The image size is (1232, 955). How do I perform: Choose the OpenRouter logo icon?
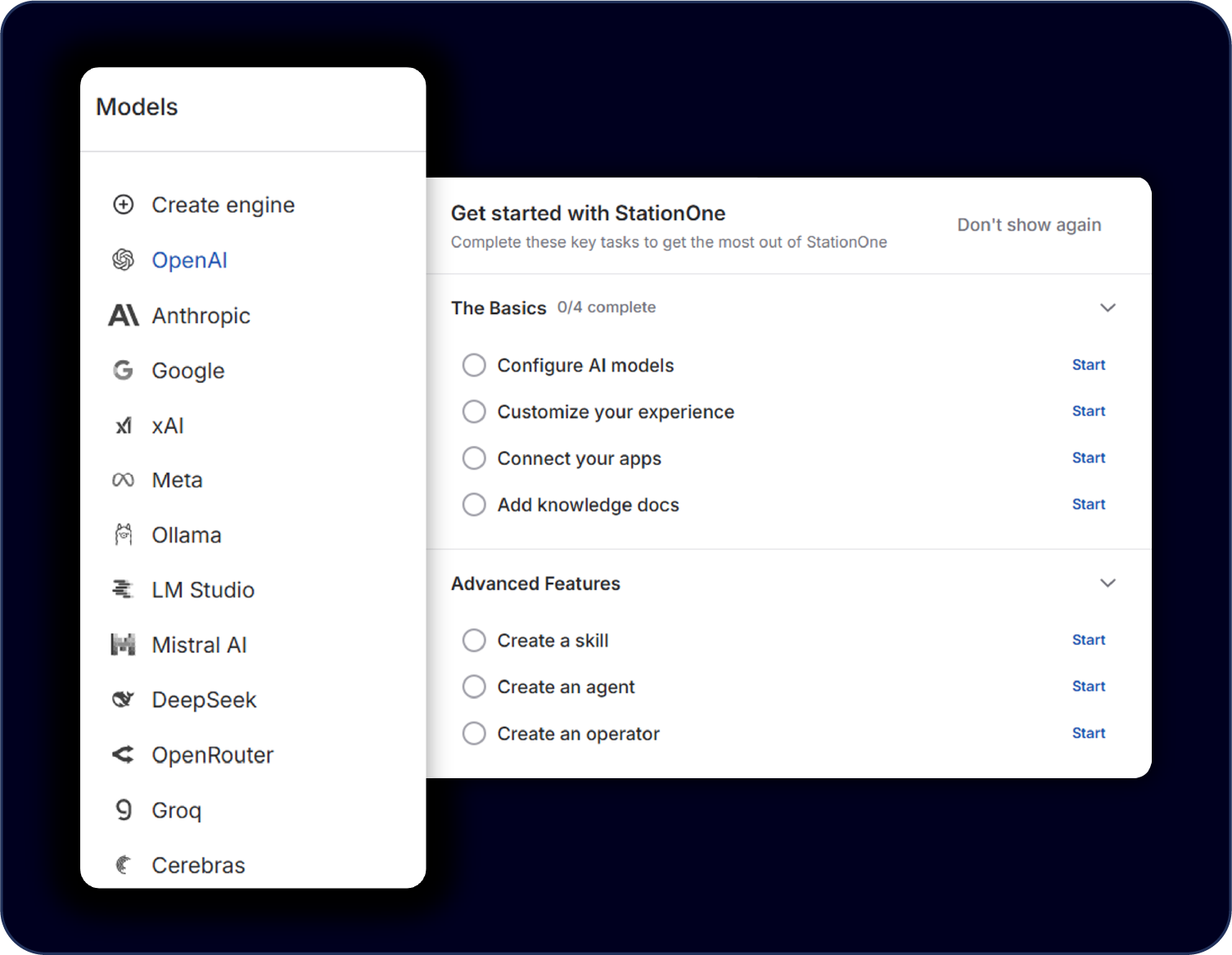[x=123, y=755]
